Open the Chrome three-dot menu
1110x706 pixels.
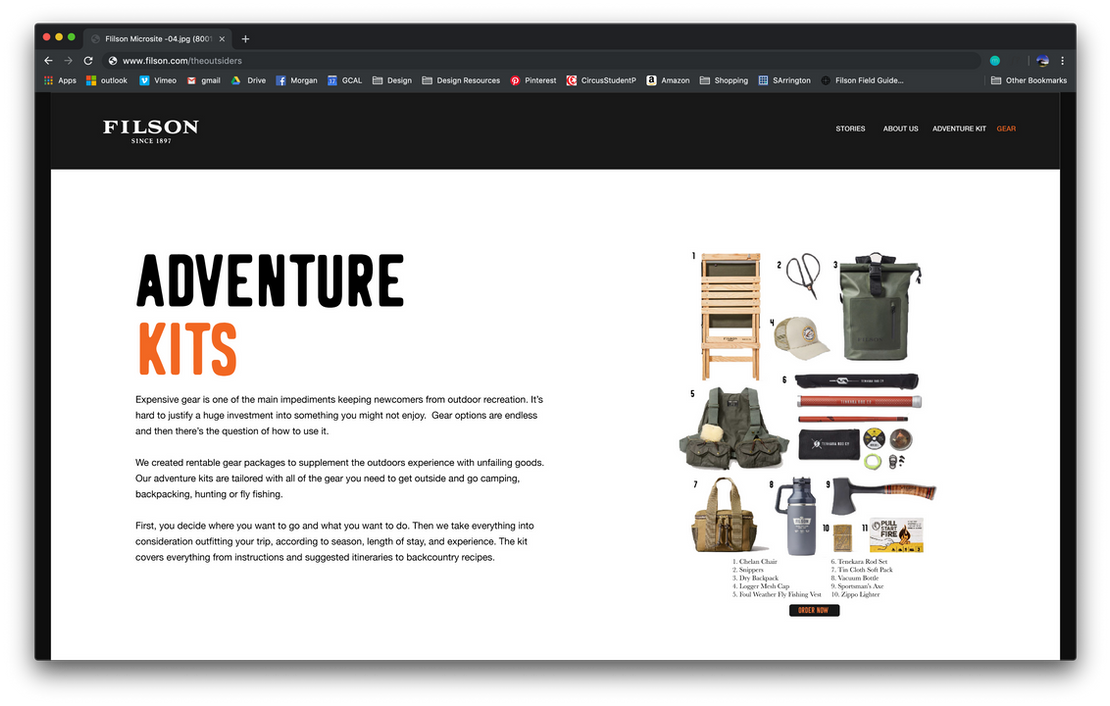1062,61
